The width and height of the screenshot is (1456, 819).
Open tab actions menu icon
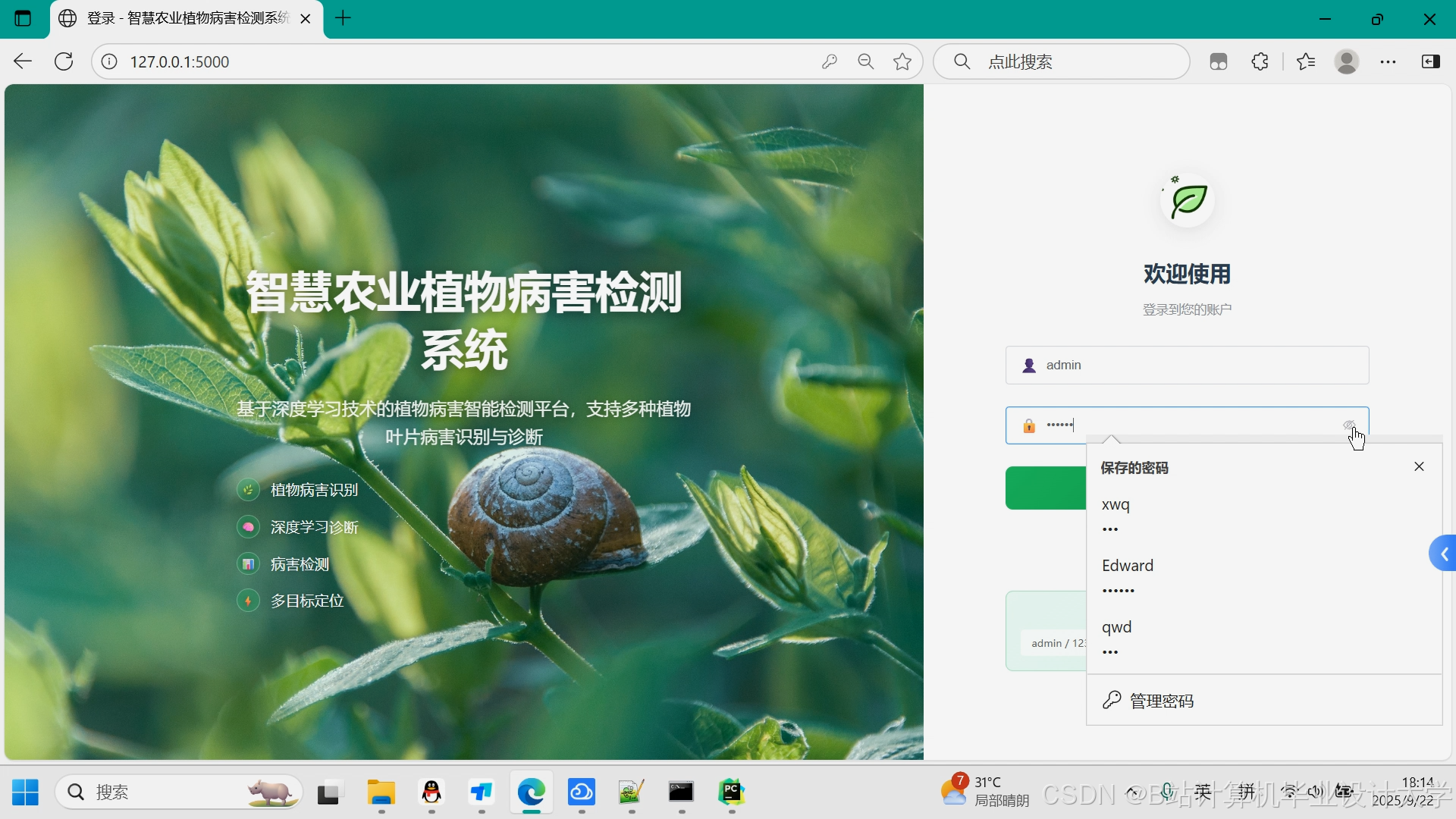pos(23,18)
